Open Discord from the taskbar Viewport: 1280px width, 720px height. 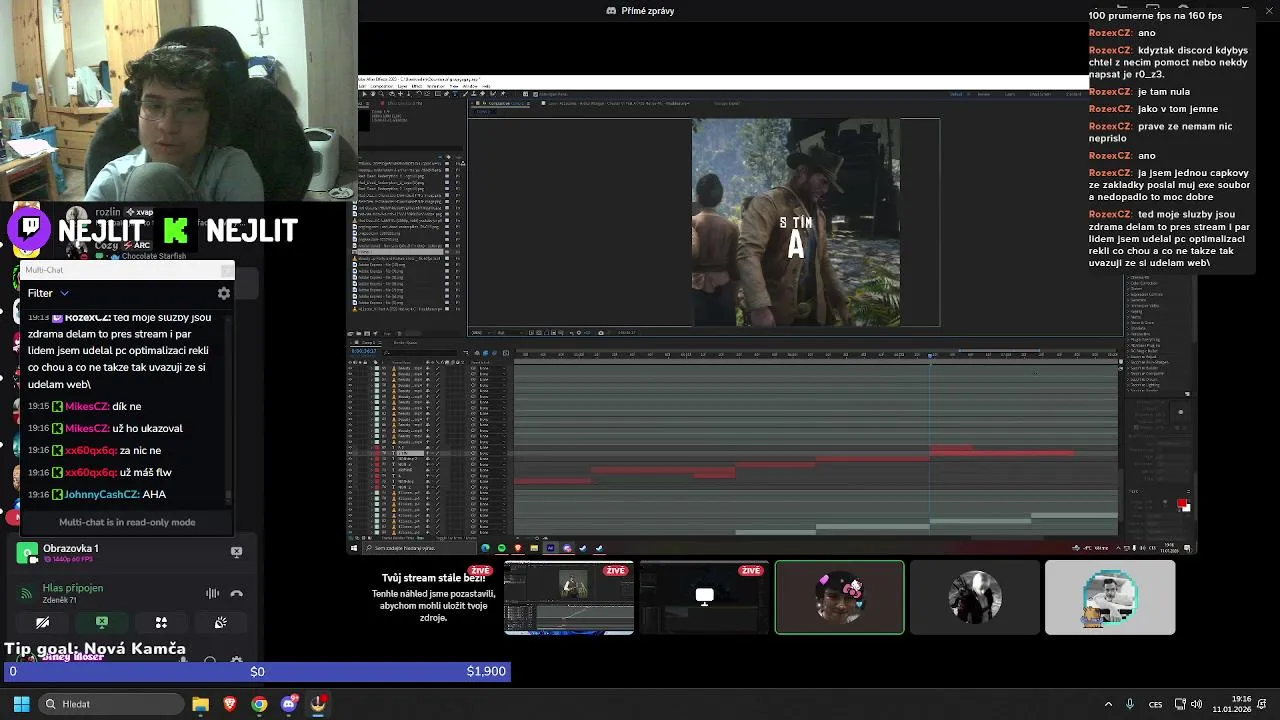[x=289, y=704]
